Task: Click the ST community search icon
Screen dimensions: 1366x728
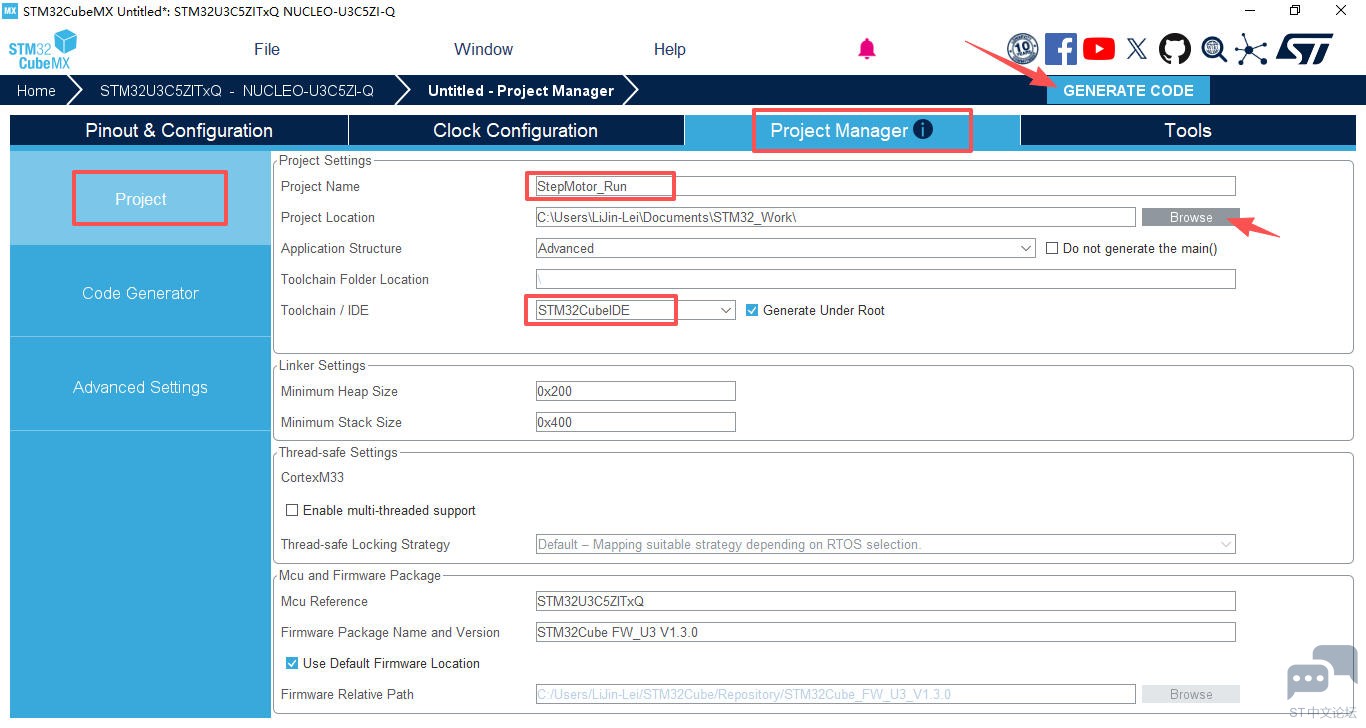Action: (1214, 48)
